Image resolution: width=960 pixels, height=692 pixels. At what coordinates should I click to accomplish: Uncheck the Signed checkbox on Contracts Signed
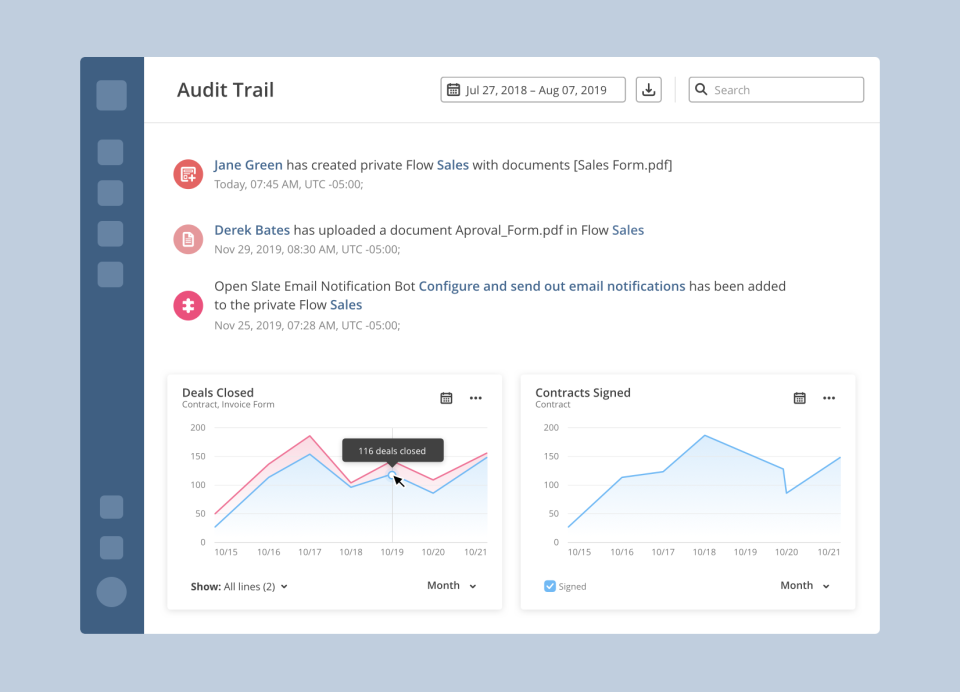click(549, 587)
